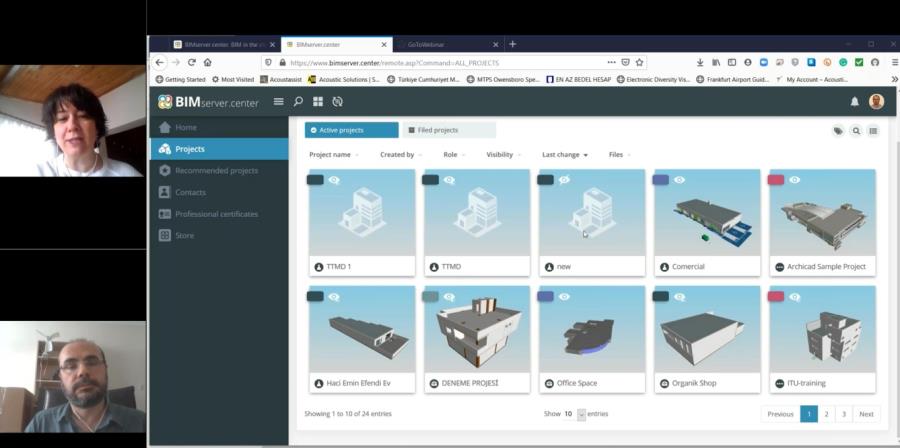Sort by Role column

tap(454, 155)
